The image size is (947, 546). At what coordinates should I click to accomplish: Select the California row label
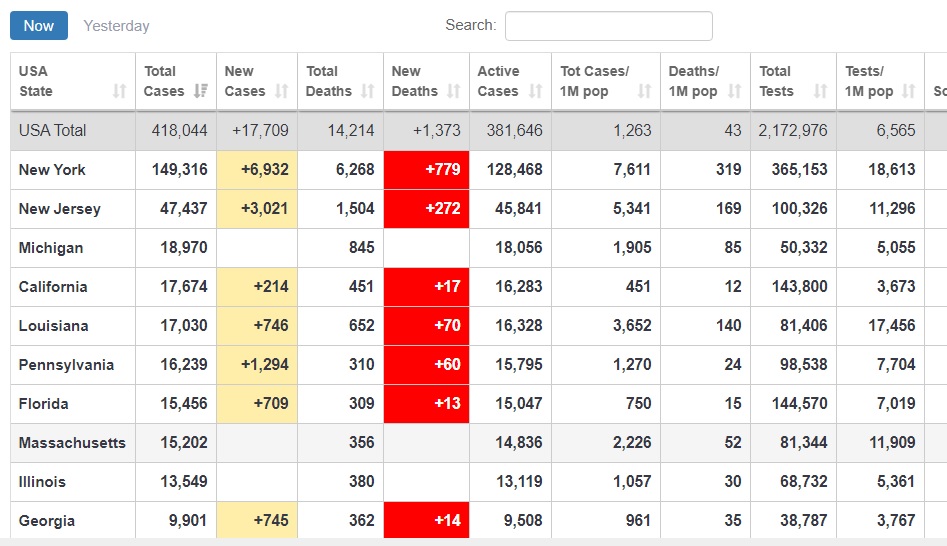(53, 287)
